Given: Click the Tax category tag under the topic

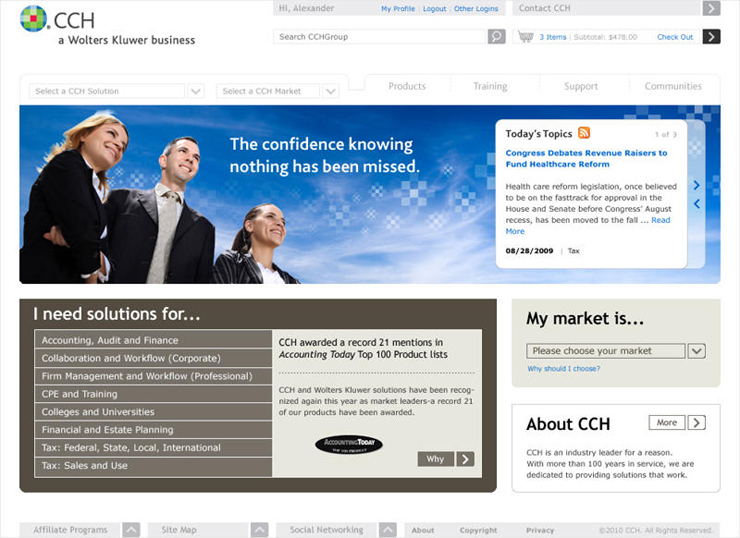Looking at the screenshot, I should [573, 251].
